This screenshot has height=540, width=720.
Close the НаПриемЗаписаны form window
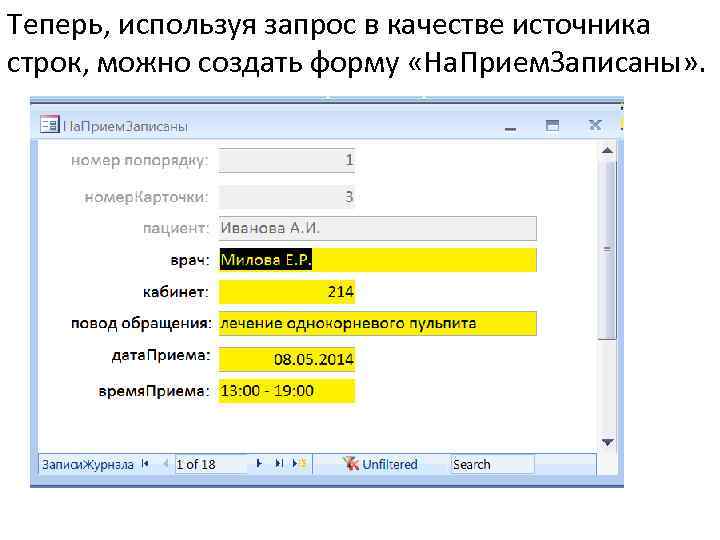pyautogui.click(x=595, y=125)
